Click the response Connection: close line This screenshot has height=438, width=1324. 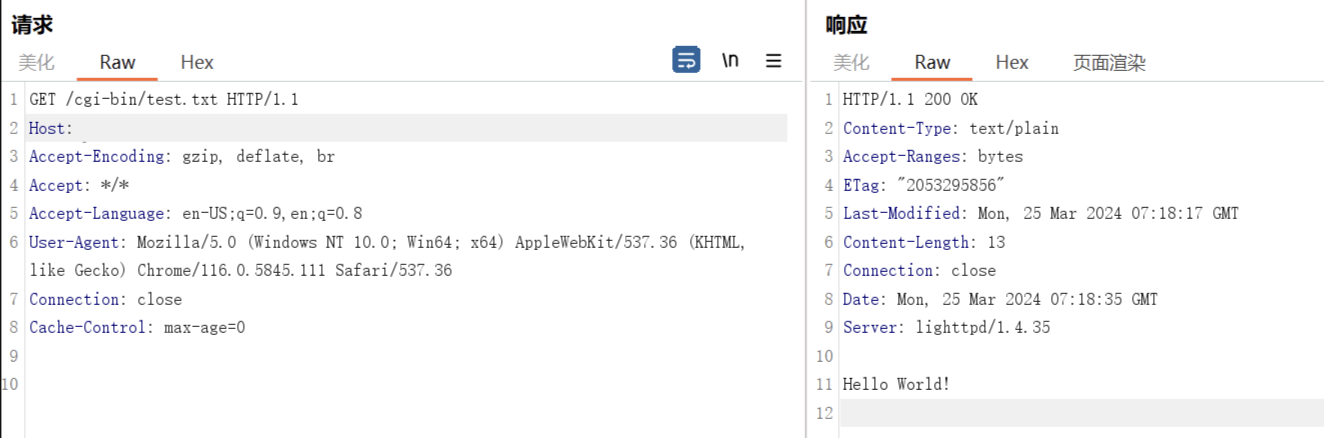(x=920, y=271)
